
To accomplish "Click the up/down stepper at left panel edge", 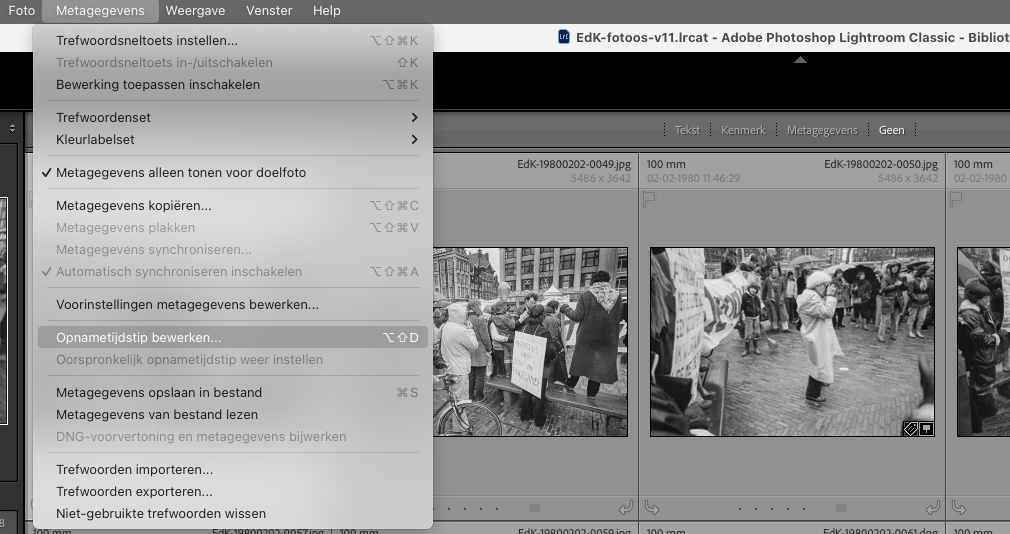I will (13, 128).
